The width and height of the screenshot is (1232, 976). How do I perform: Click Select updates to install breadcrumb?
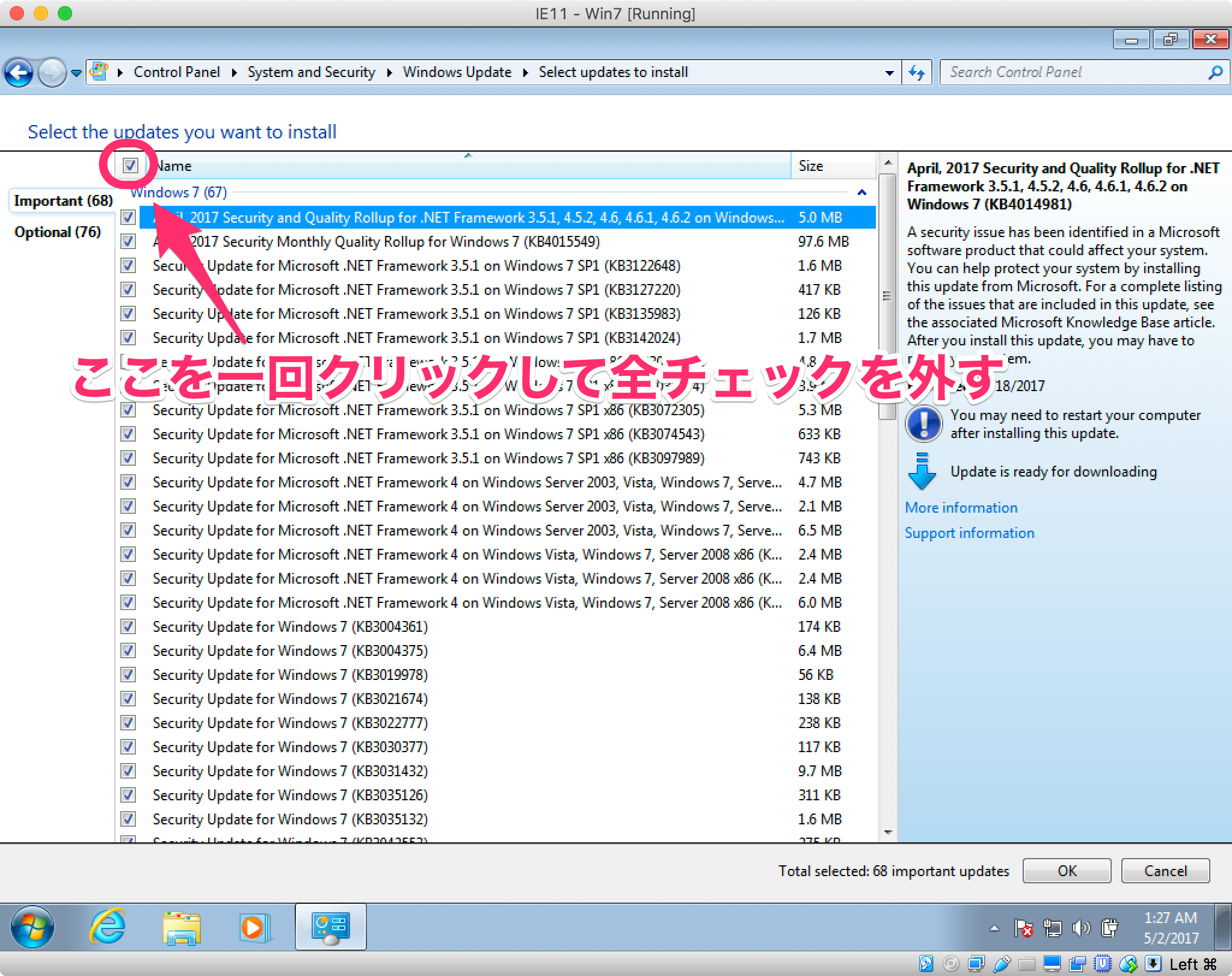pyautogui.click(x=613, y=72)
